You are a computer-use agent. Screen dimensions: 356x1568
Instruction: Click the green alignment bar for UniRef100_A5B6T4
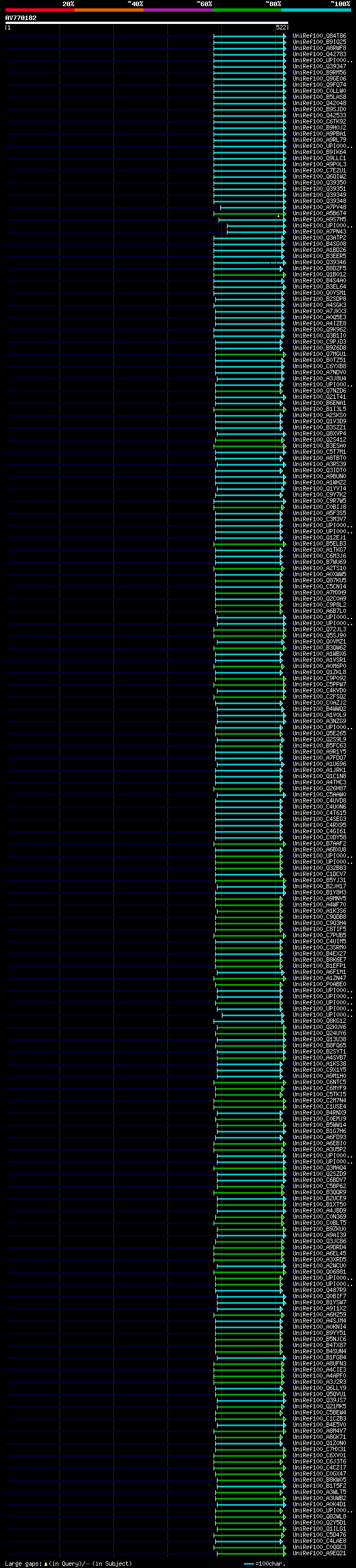coord(250,214)
